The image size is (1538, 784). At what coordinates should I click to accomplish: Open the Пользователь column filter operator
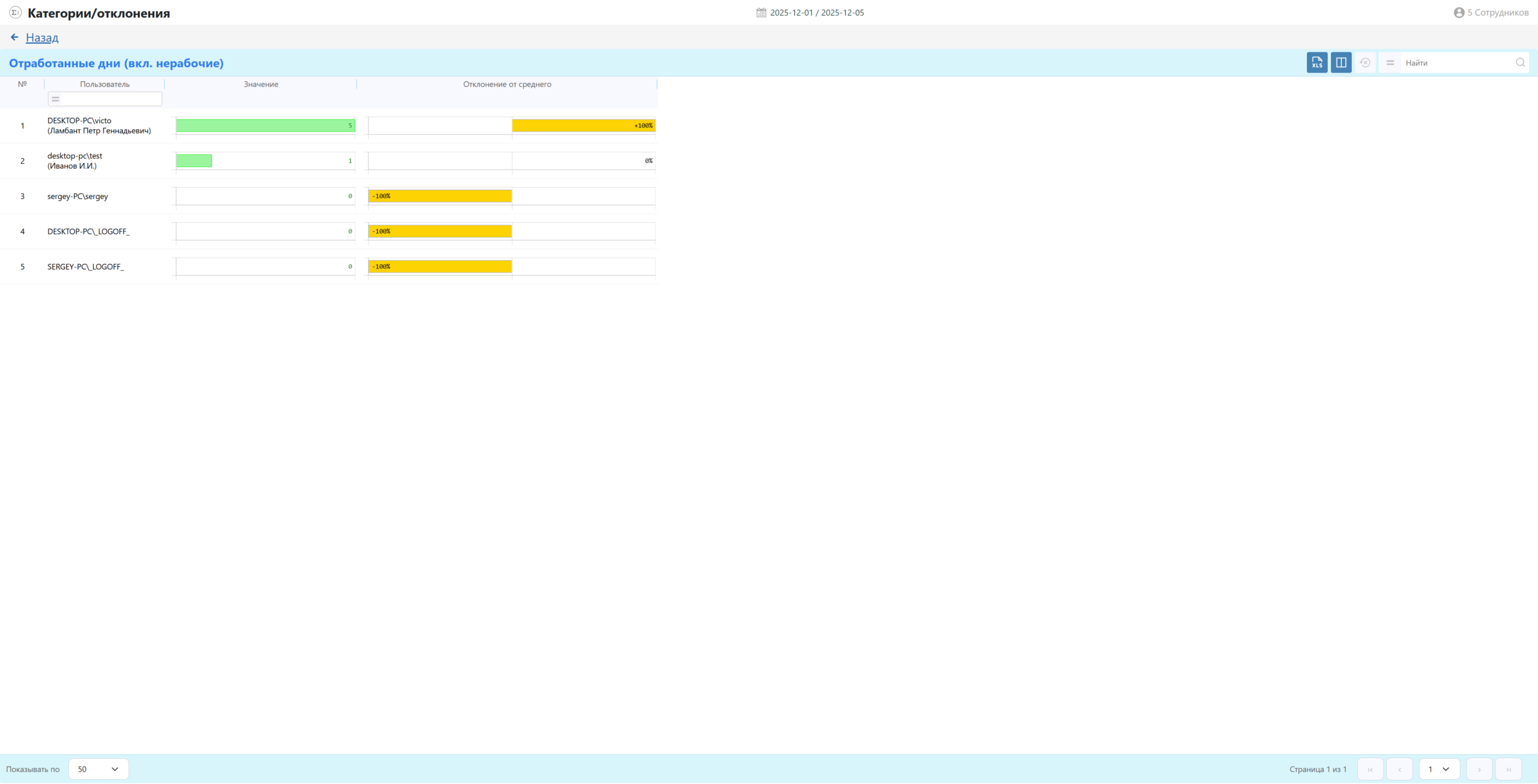point(55,99)
